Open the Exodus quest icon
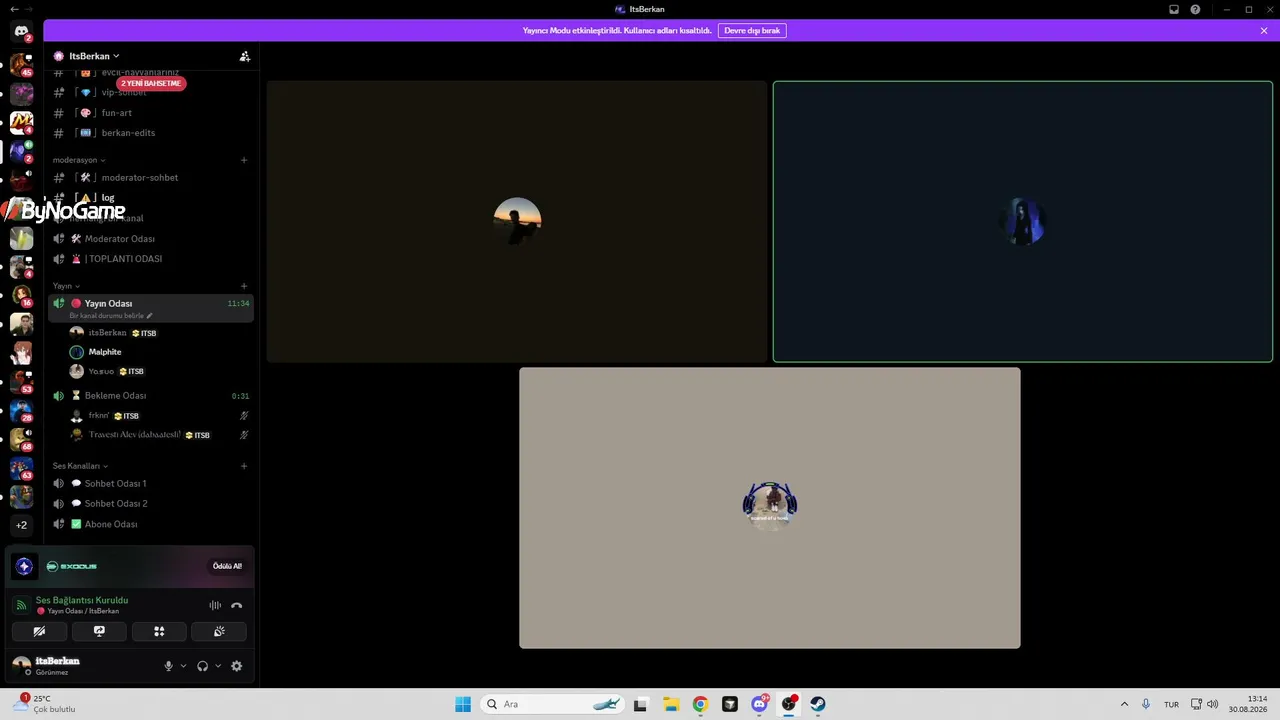The width and height of the screenshot is (1280, 720). [24, 566]
